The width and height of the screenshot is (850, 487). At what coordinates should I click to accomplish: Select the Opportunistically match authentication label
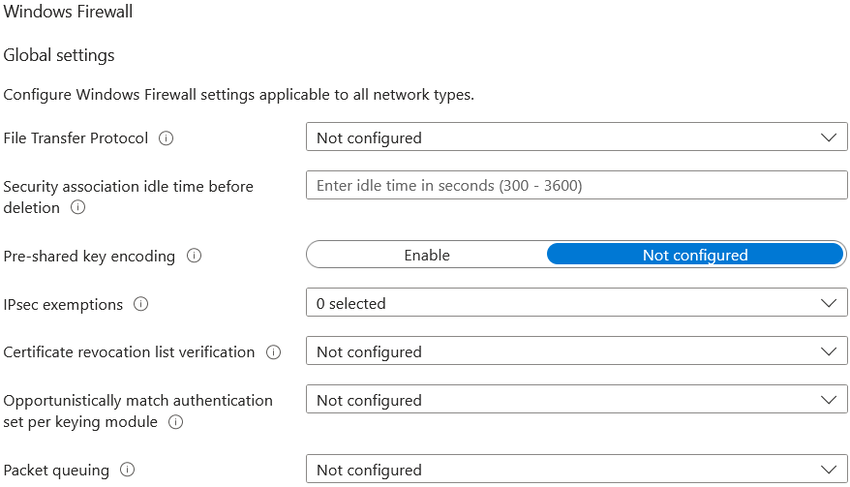click(x=138, y=411)
